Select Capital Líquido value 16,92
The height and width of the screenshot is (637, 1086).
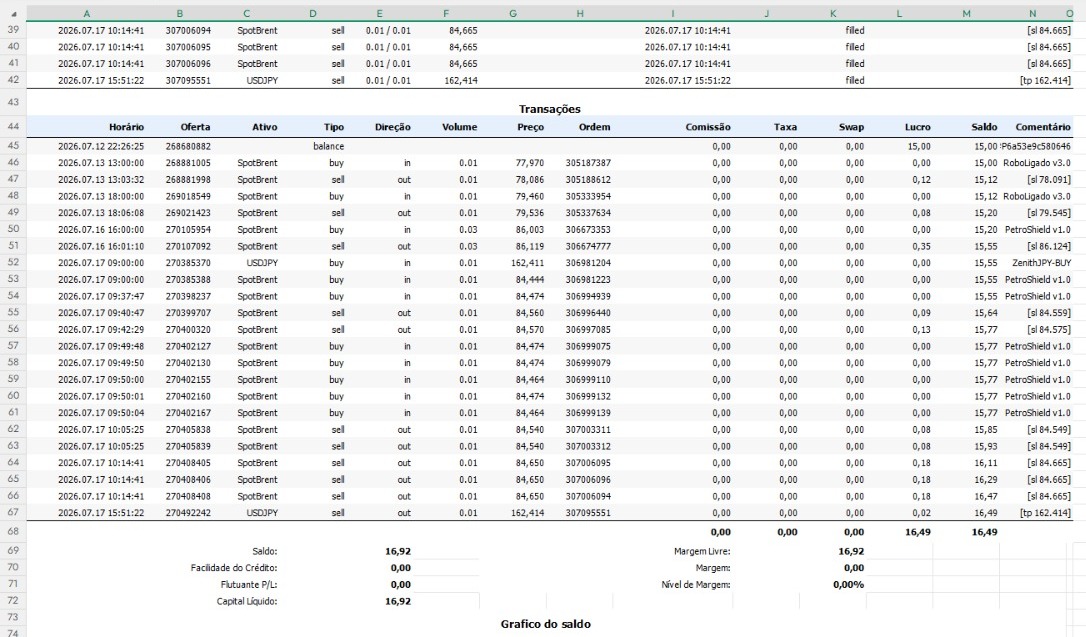click(398, 602)
